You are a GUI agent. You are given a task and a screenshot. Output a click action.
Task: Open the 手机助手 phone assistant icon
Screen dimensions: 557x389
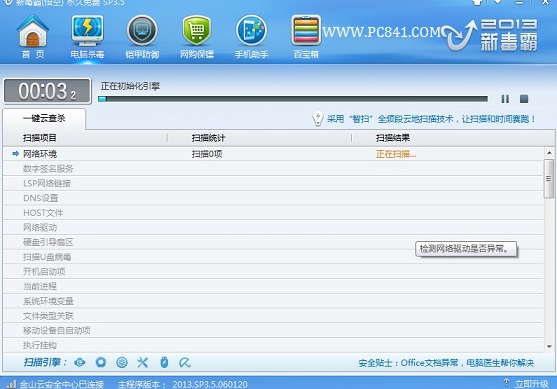[252, 31]
